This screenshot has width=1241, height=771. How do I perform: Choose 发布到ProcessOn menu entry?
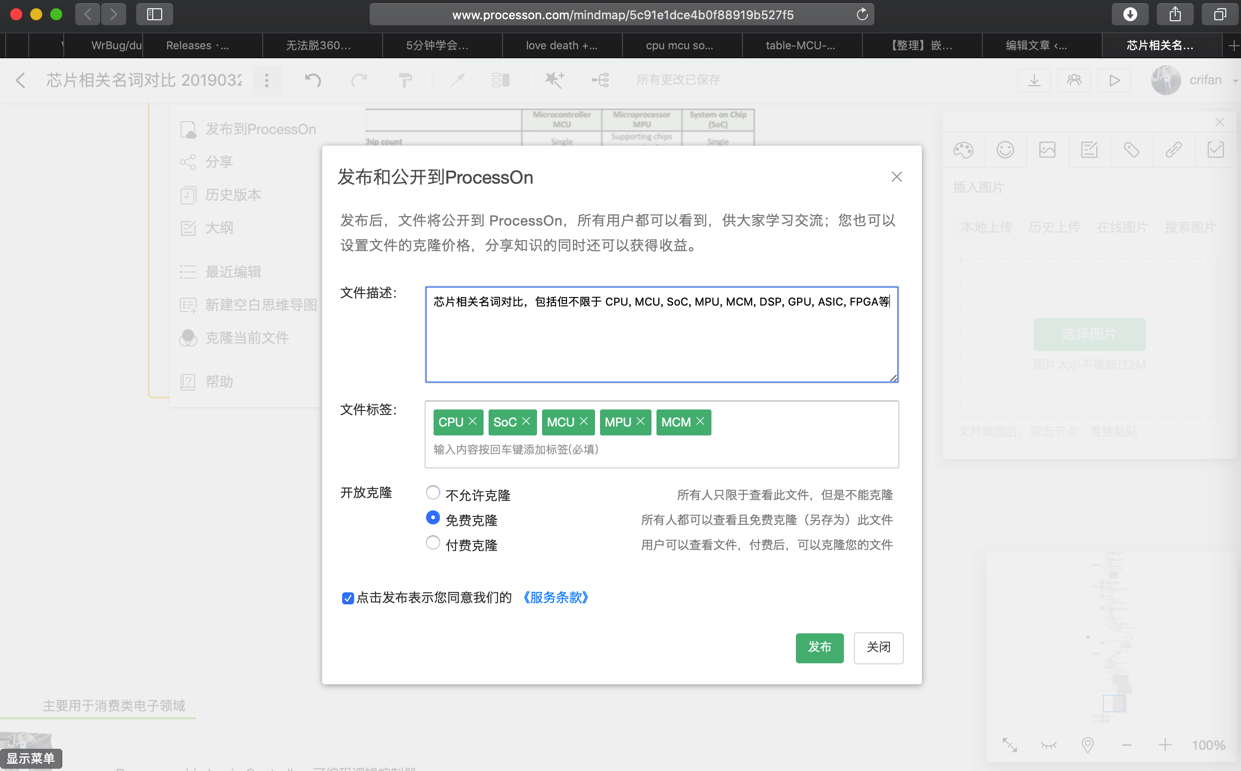click(x=248, y=129)
